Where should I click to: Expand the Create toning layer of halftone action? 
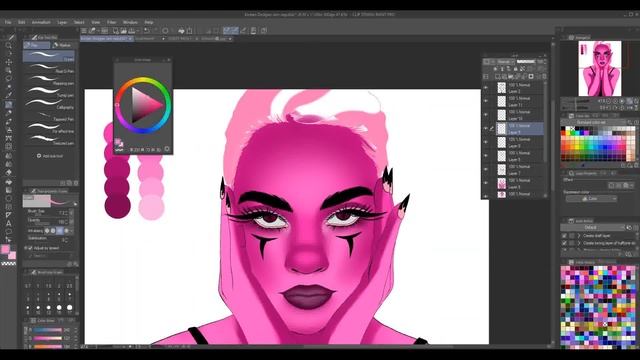point(579,243)
